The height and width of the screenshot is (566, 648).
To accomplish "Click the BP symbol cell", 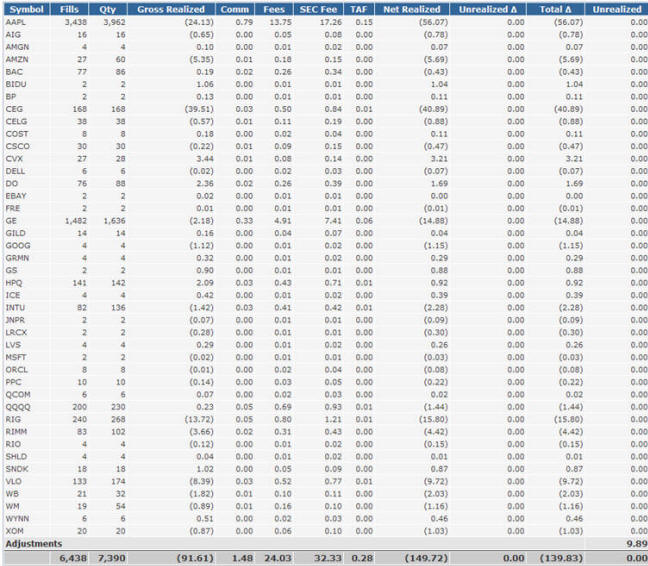I will (11, 97).
